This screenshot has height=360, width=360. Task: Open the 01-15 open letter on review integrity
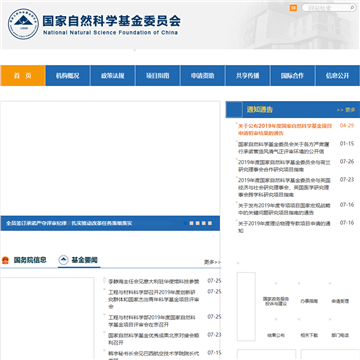click(x=284, y=148)
